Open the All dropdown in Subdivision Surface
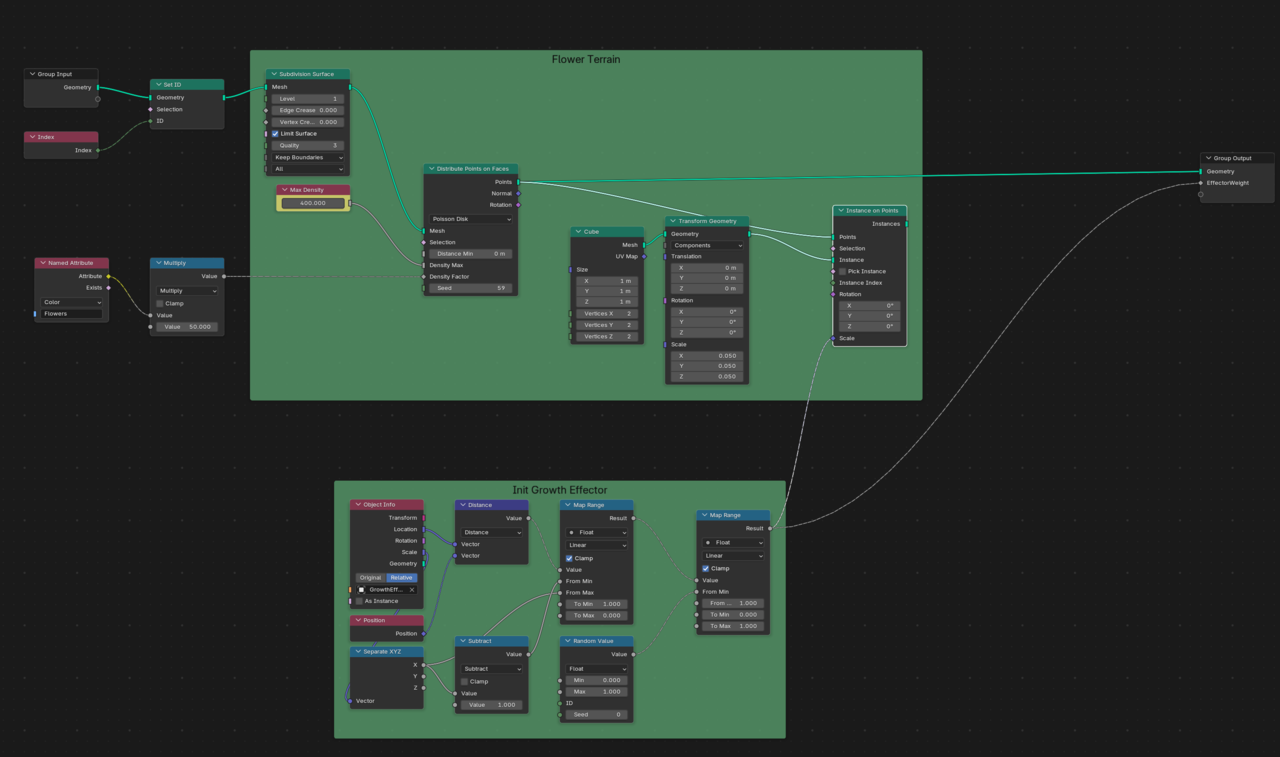Viewport: 1280px width, 757px height. pyautogui.click(x=308, y=169)
